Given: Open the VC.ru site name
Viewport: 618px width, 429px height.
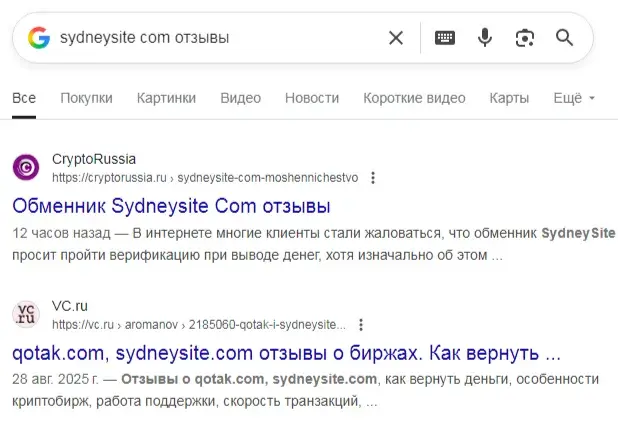Looking at the screenshot, I should (70, 306).
